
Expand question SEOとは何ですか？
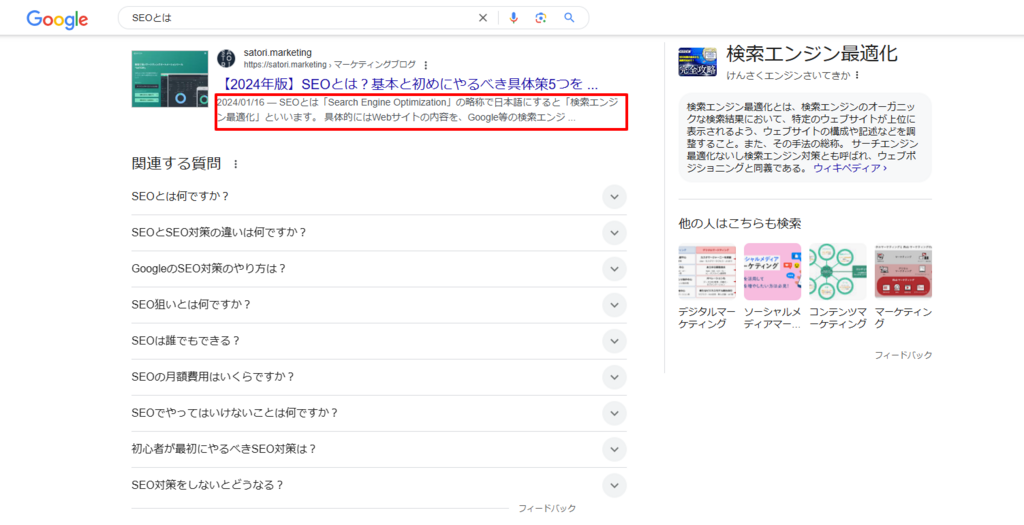click(614, 197)
